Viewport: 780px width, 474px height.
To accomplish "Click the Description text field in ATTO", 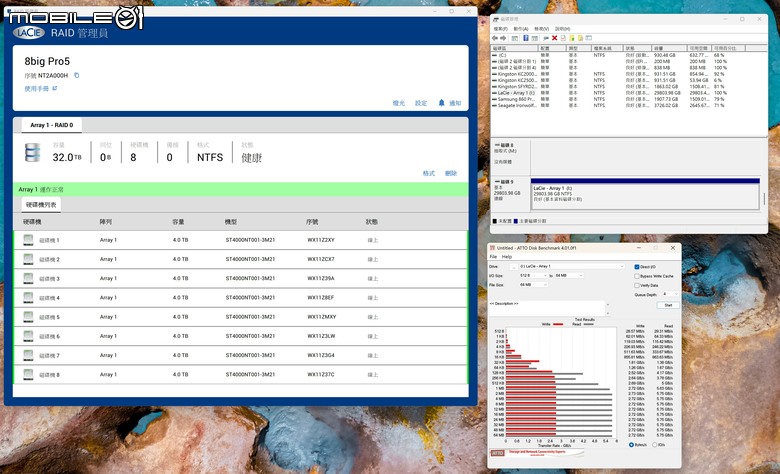I will 547,307.
